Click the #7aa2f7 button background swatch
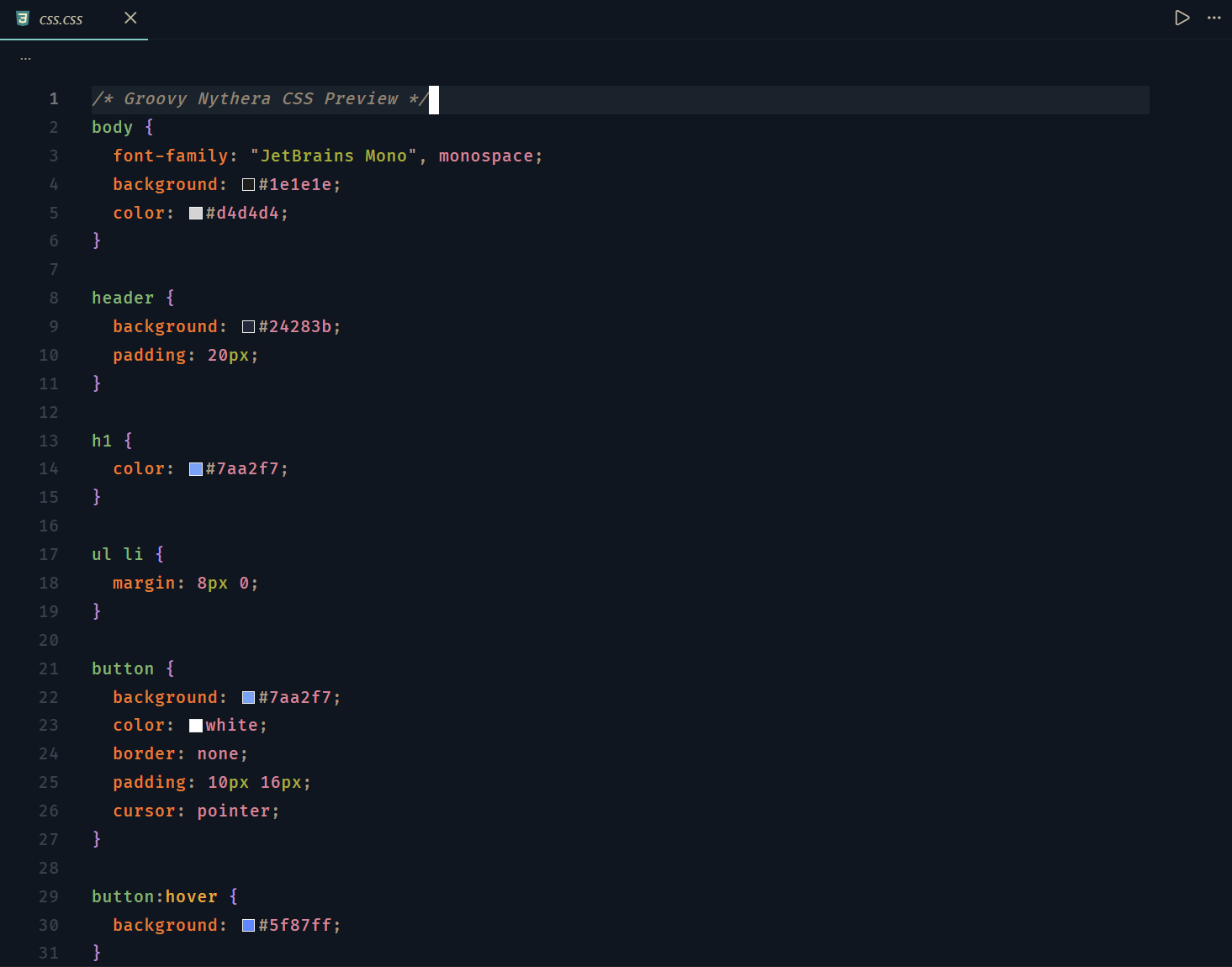1232x967 pixels. (x=247, y=696)
